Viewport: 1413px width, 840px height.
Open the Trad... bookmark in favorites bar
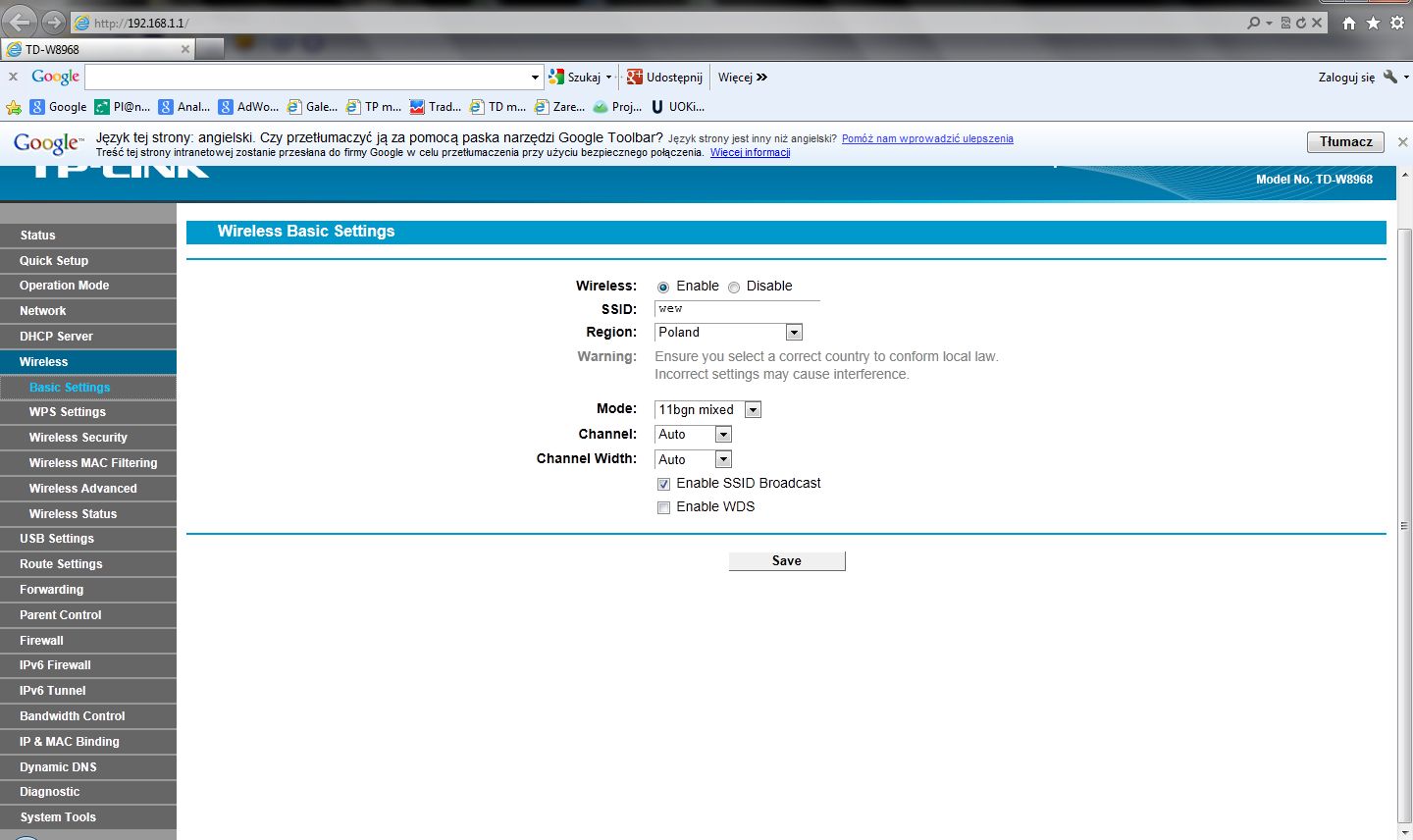point(436,107)
